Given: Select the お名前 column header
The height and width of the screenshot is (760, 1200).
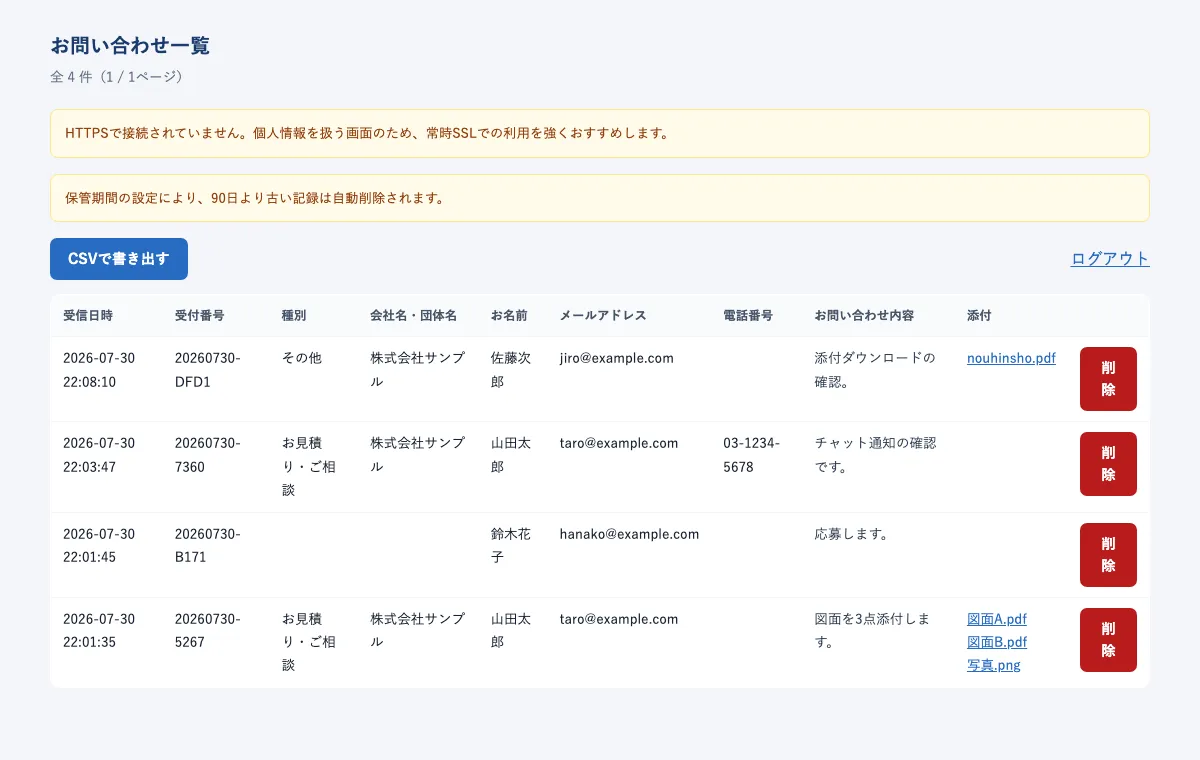Looking at the screenshot, I should click(509, 315).
